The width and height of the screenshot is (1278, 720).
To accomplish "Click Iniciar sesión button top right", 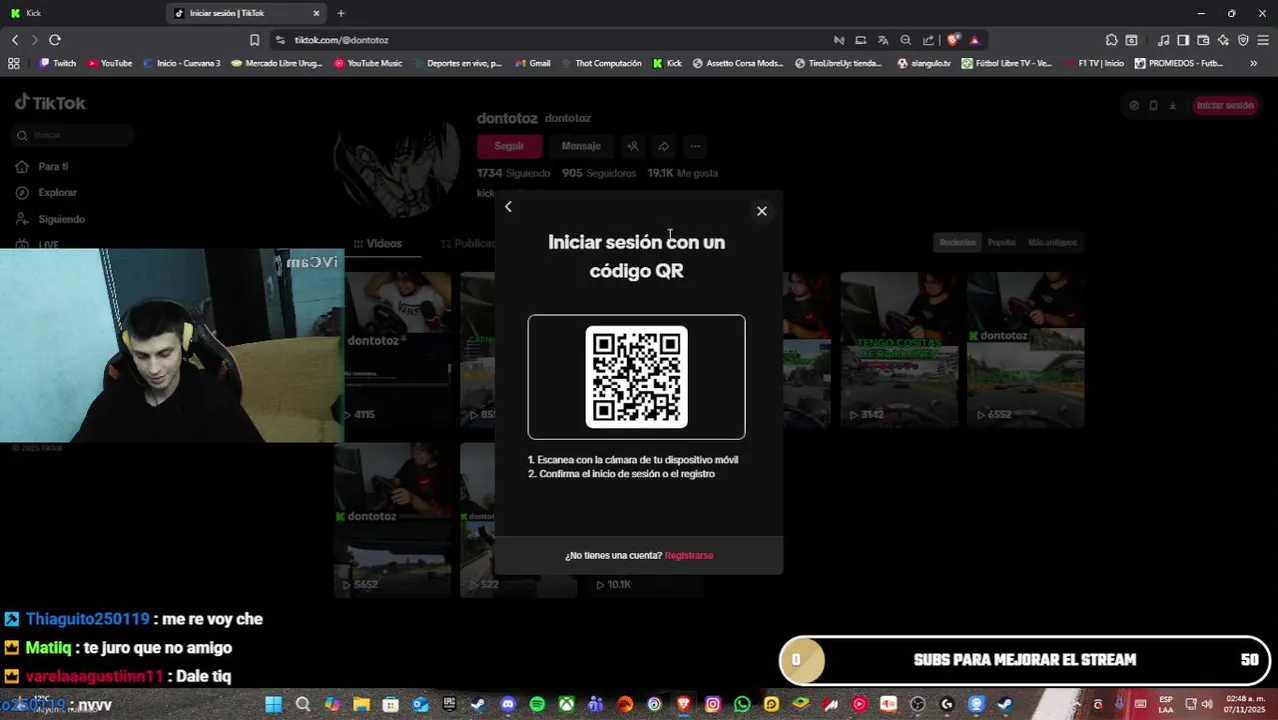I will (1225, 105).
